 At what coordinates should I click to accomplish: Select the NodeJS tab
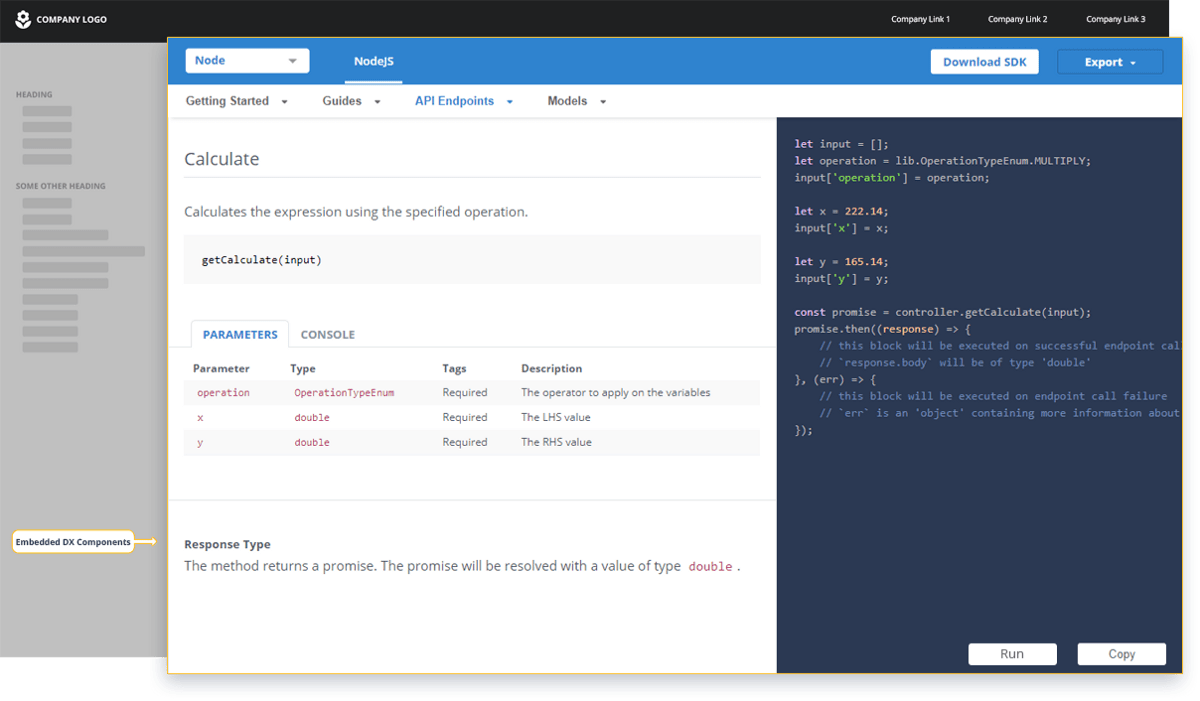374,62
